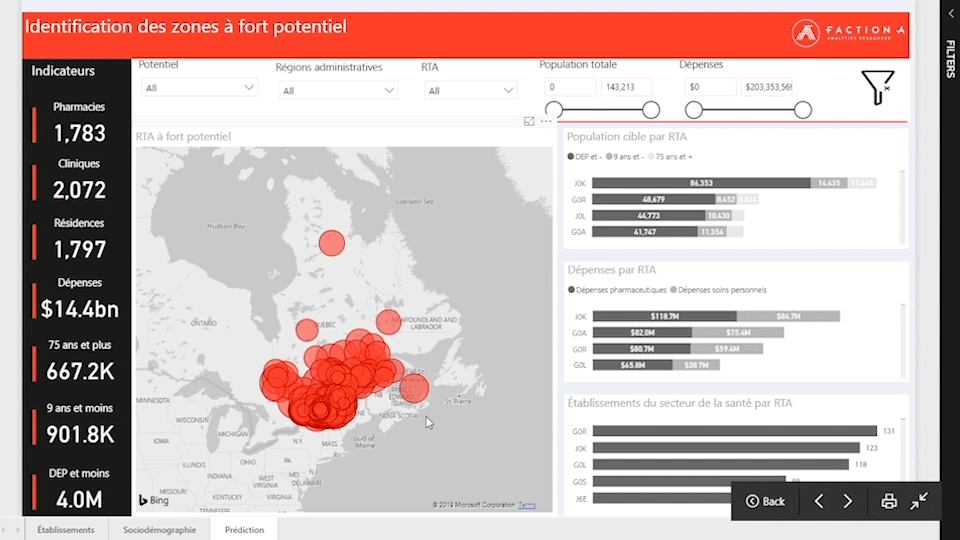960x540 pixels.
Task: Click Population totale minimum input field
Action: (x=570, y=87)
